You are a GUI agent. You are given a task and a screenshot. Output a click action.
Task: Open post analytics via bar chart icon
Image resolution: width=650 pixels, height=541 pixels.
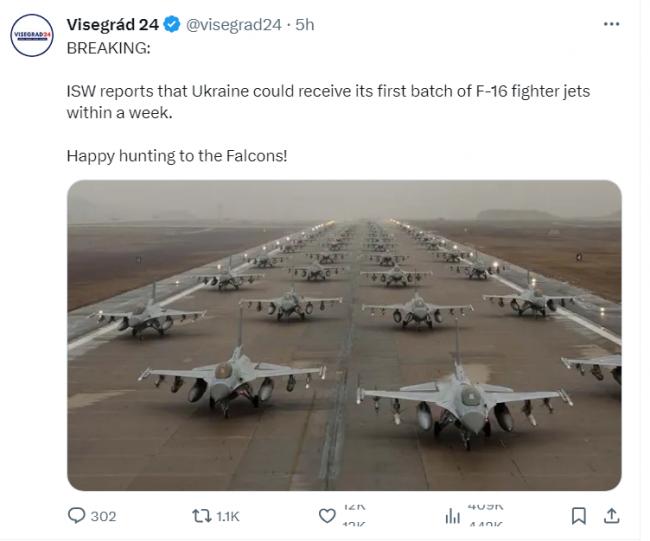point(450,516)
